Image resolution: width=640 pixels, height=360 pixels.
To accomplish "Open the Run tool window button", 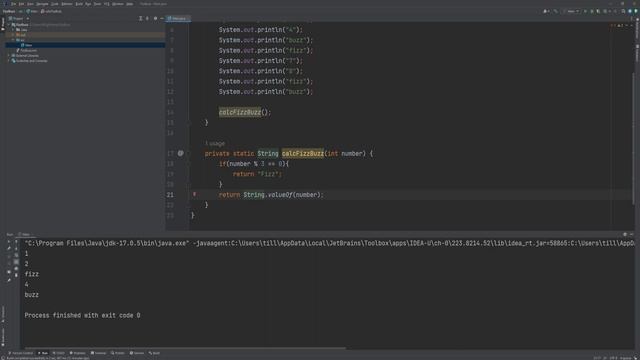I will tap(43, 353).
